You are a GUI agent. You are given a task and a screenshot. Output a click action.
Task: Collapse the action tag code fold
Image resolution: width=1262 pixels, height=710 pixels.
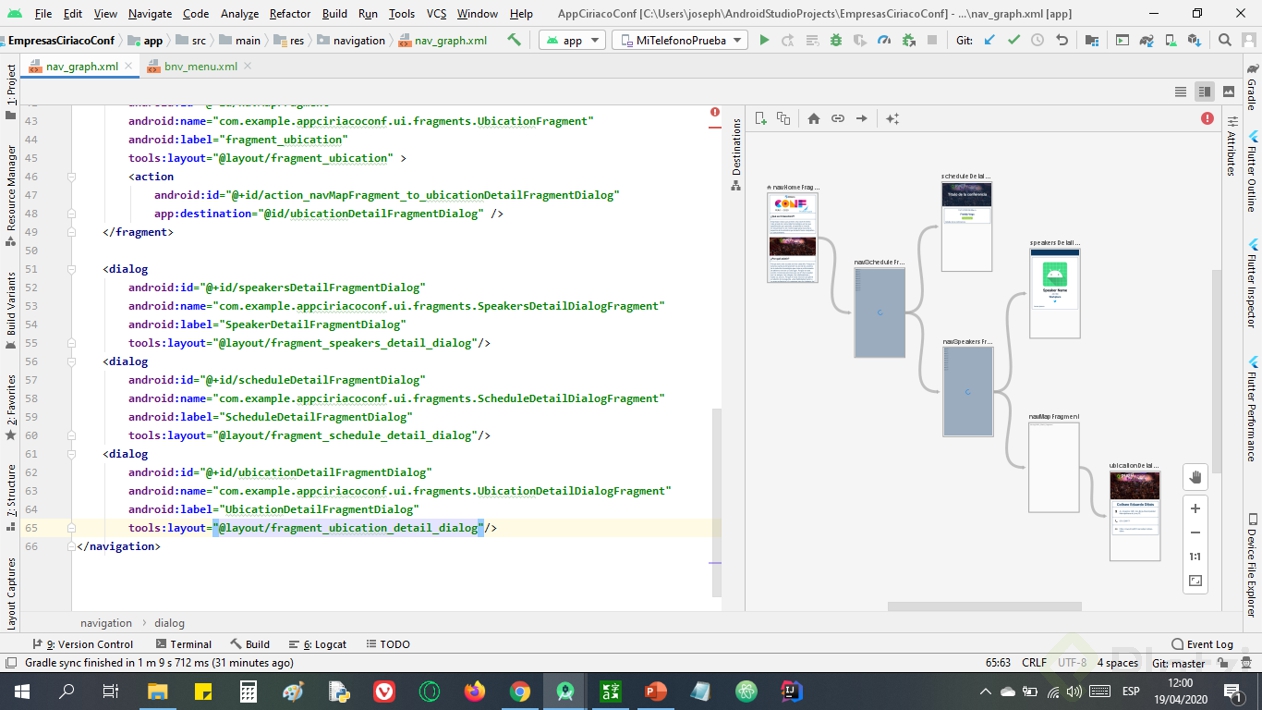pos(72,177)
